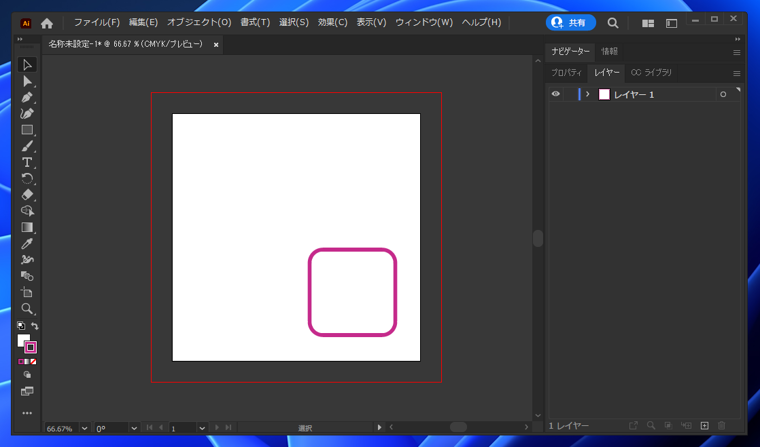The width and height of the screenshot is (760, 447).
Task: Open navigator panel options menu
Action: click(x=737, y=52)
